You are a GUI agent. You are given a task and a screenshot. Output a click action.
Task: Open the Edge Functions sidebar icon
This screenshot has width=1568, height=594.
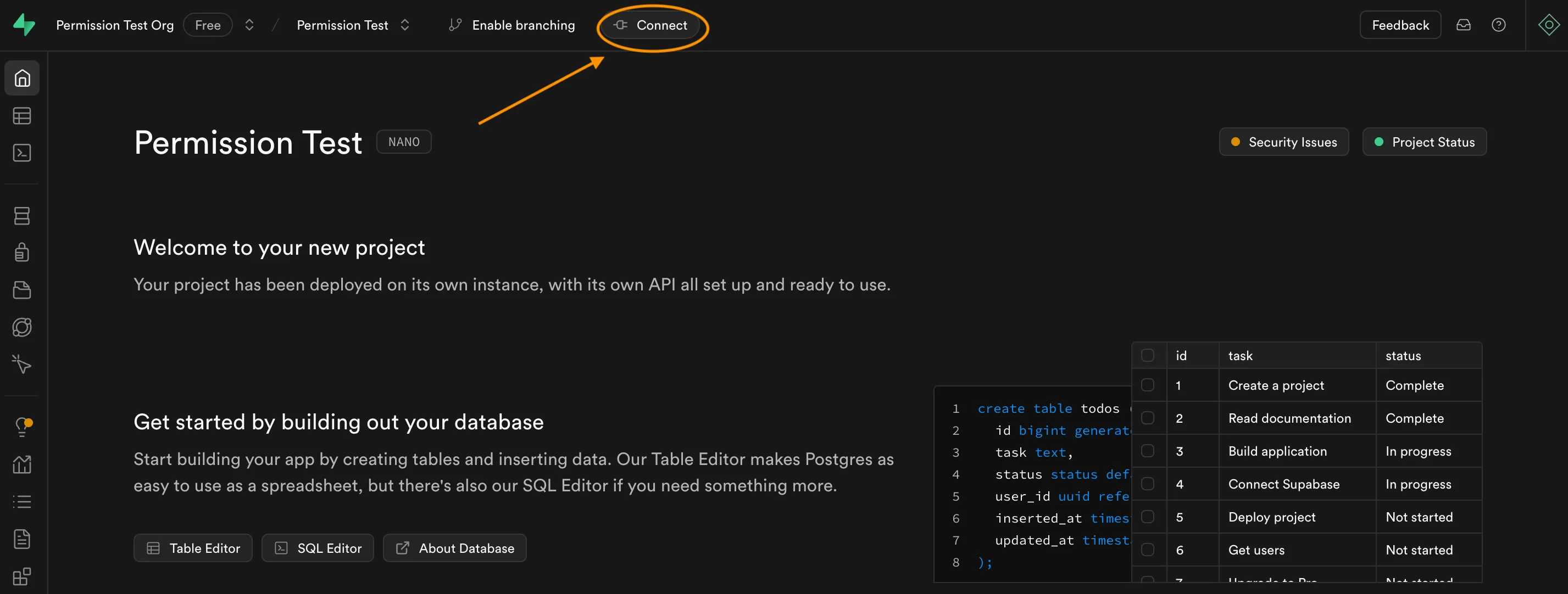pyautogui.click(x=22, y=327)
